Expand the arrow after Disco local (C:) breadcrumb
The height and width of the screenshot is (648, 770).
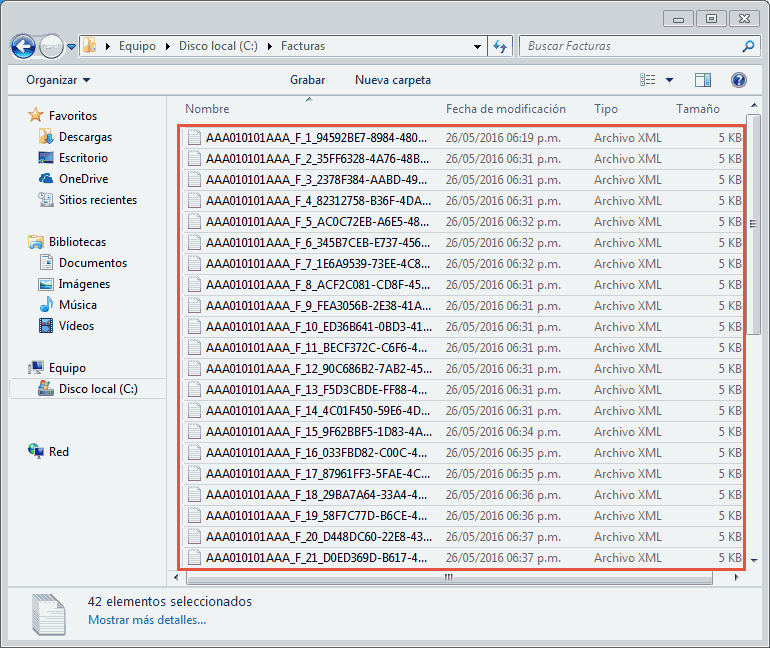pyautogui.click(x=270, y=46)
